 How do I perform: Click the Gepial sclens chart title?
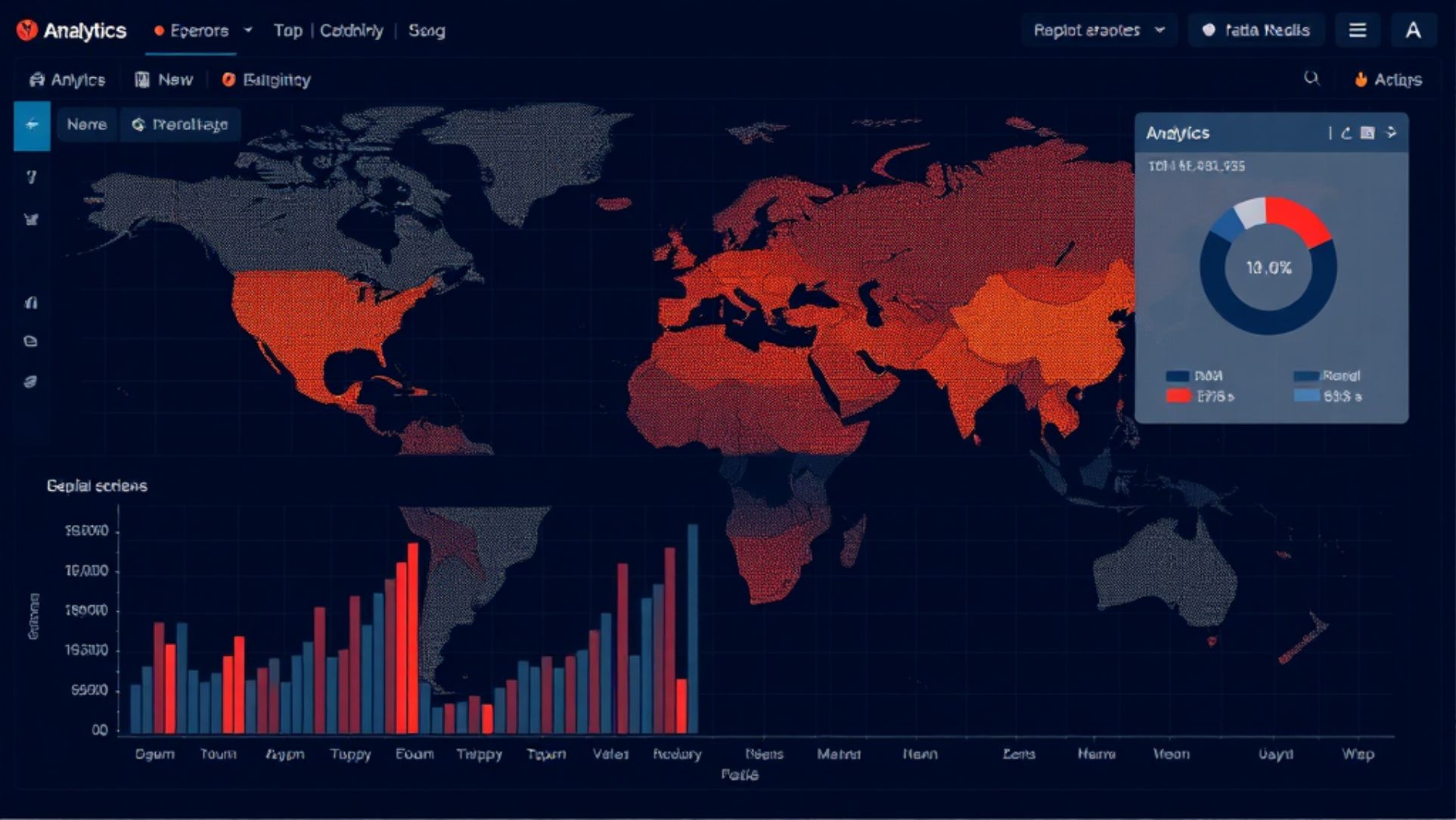(97, 486)
